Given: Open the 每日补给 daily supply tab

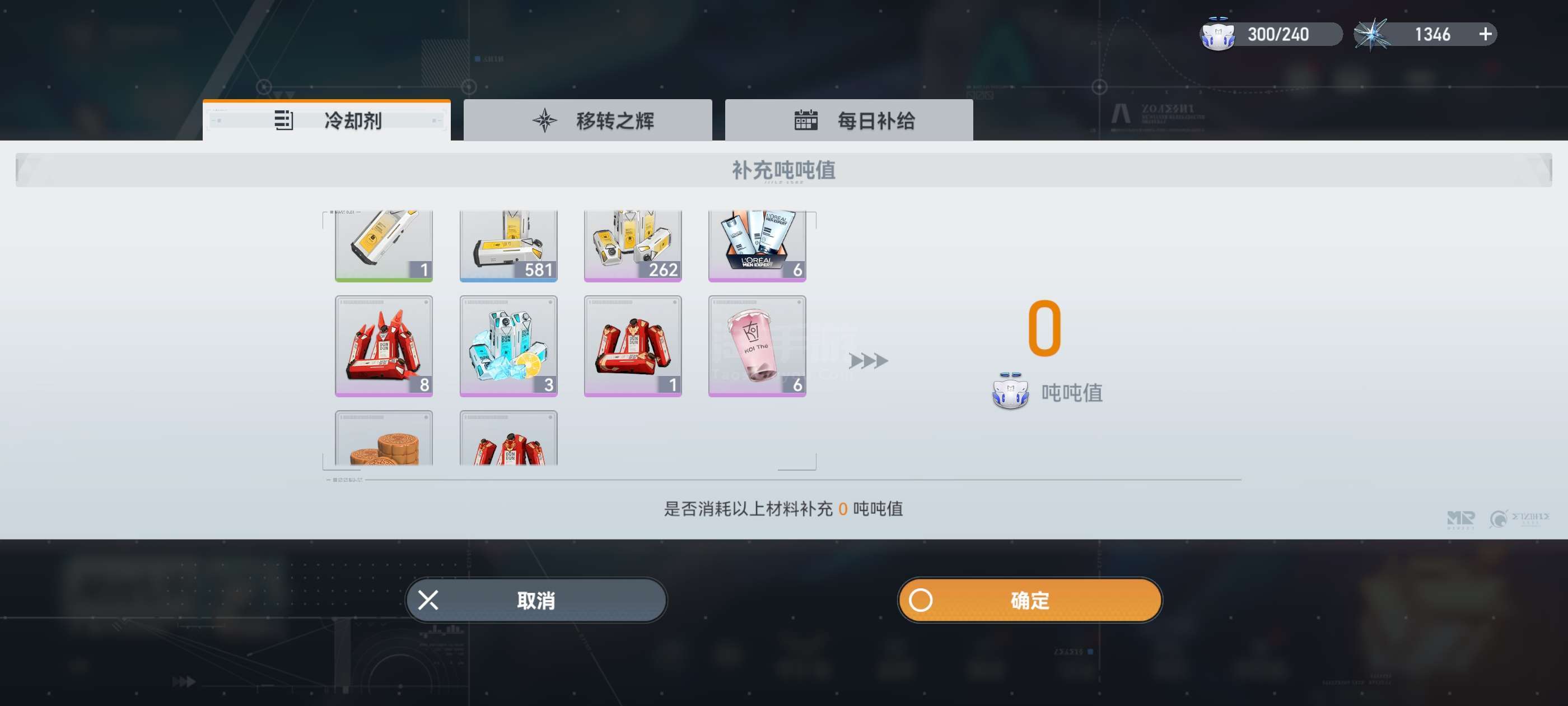Looking at the screenshot, I should pos(848,120).
